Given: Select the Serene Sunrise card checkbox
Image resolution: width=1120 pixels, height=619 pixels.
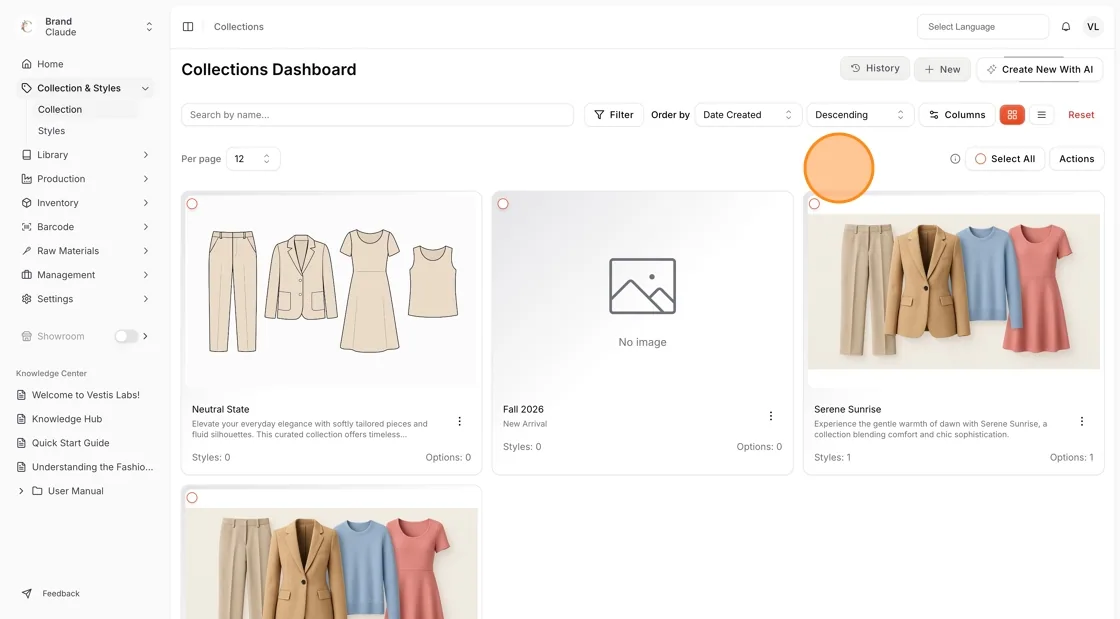Looking at the screenshot, I should pos(814,204).
